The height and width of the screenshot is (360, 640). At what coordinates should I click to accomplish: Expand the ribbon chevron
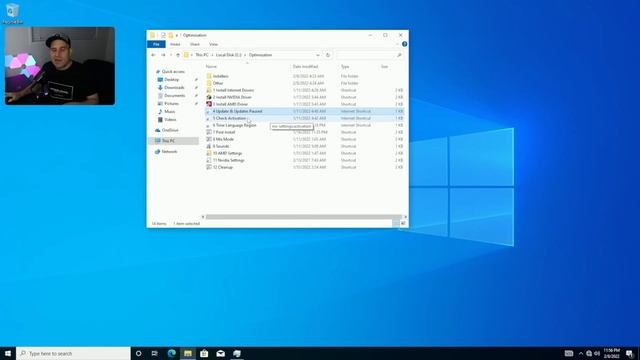pyautogui.click(x=397, y=44)
